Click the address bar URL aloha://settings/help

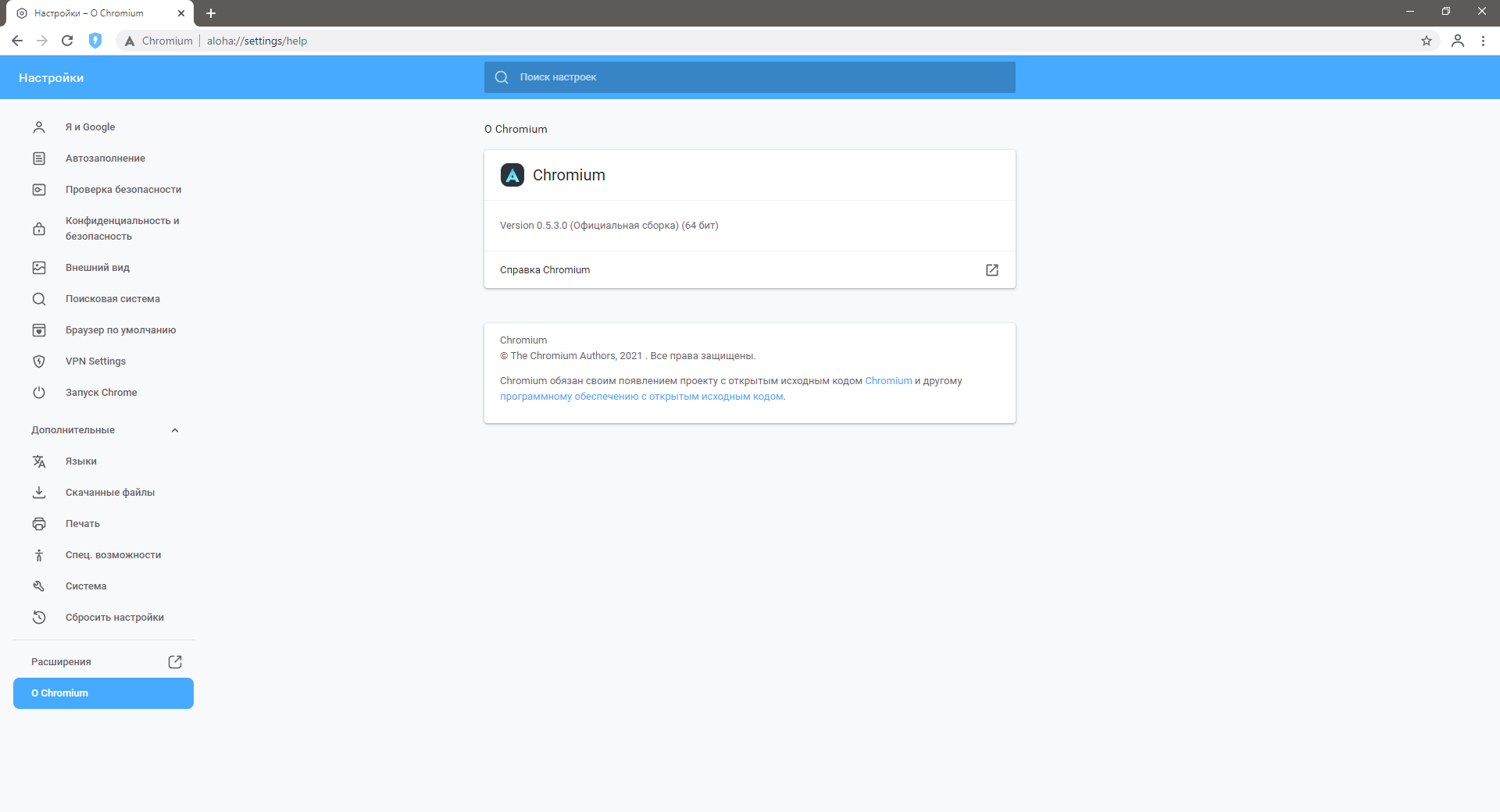(257, 41)
